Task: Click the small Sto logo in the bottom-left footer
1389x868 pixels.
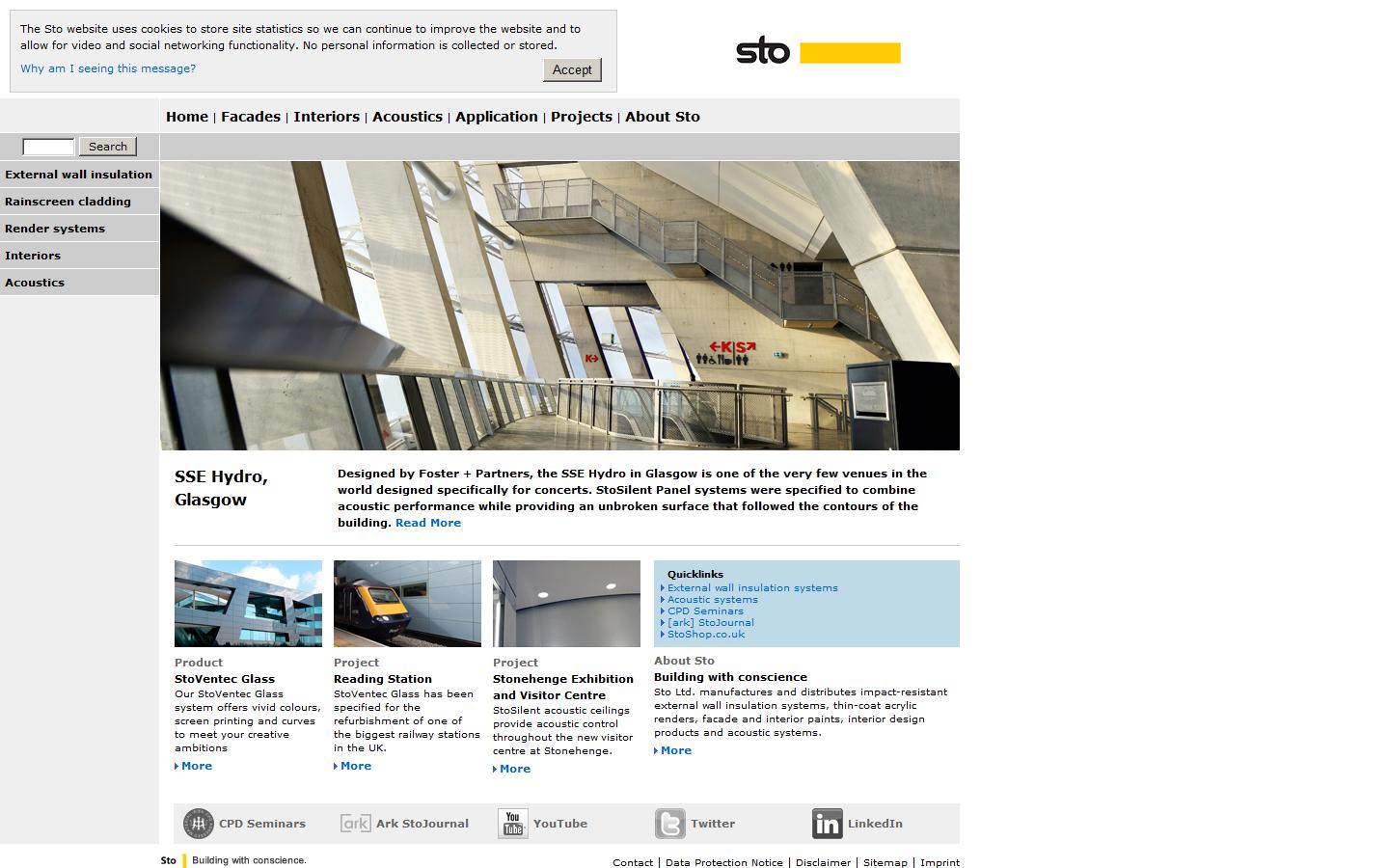Action: coord(167,859)
